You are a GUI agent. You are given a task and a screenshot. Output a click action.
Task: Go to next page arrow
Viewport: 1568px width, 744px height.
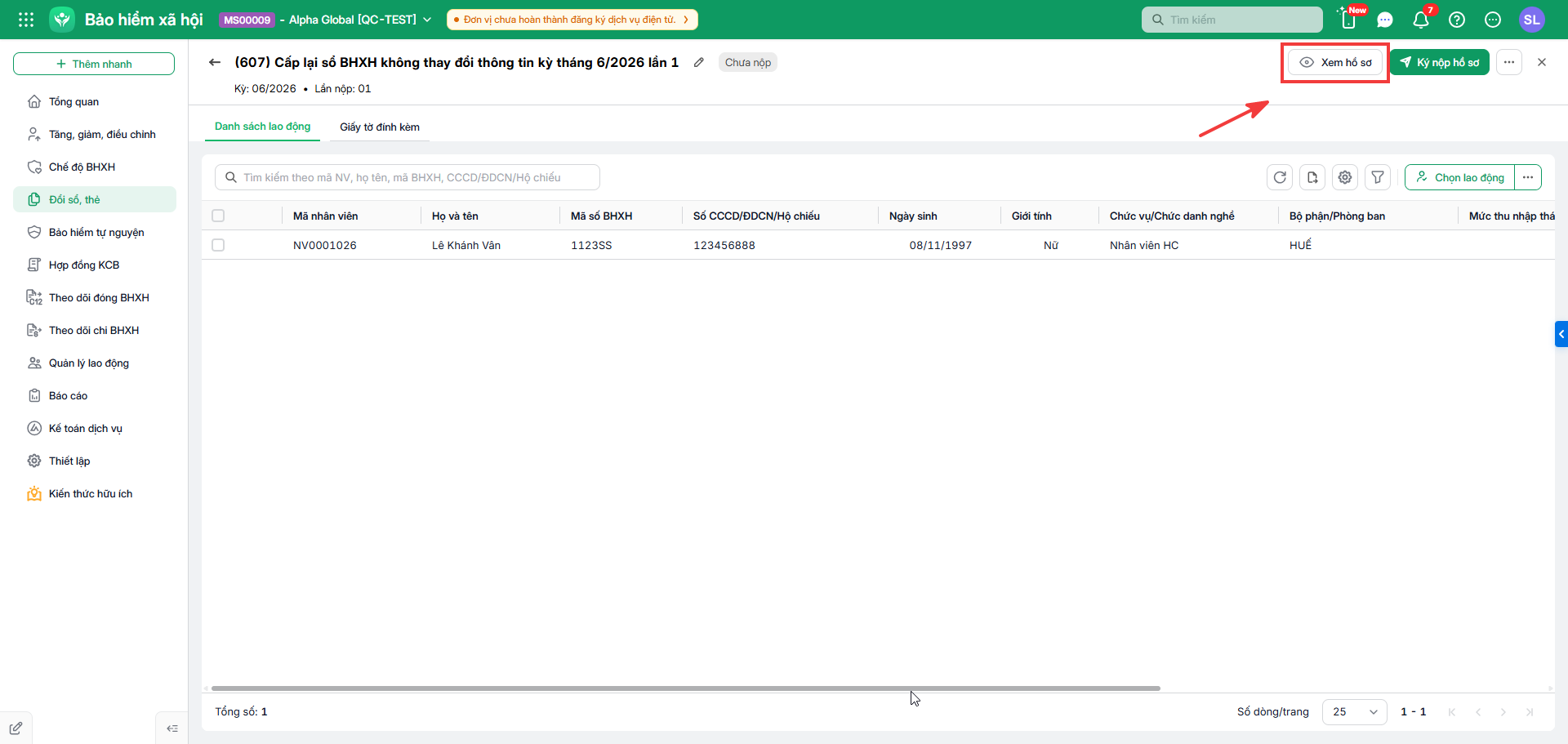point(1503,712)
